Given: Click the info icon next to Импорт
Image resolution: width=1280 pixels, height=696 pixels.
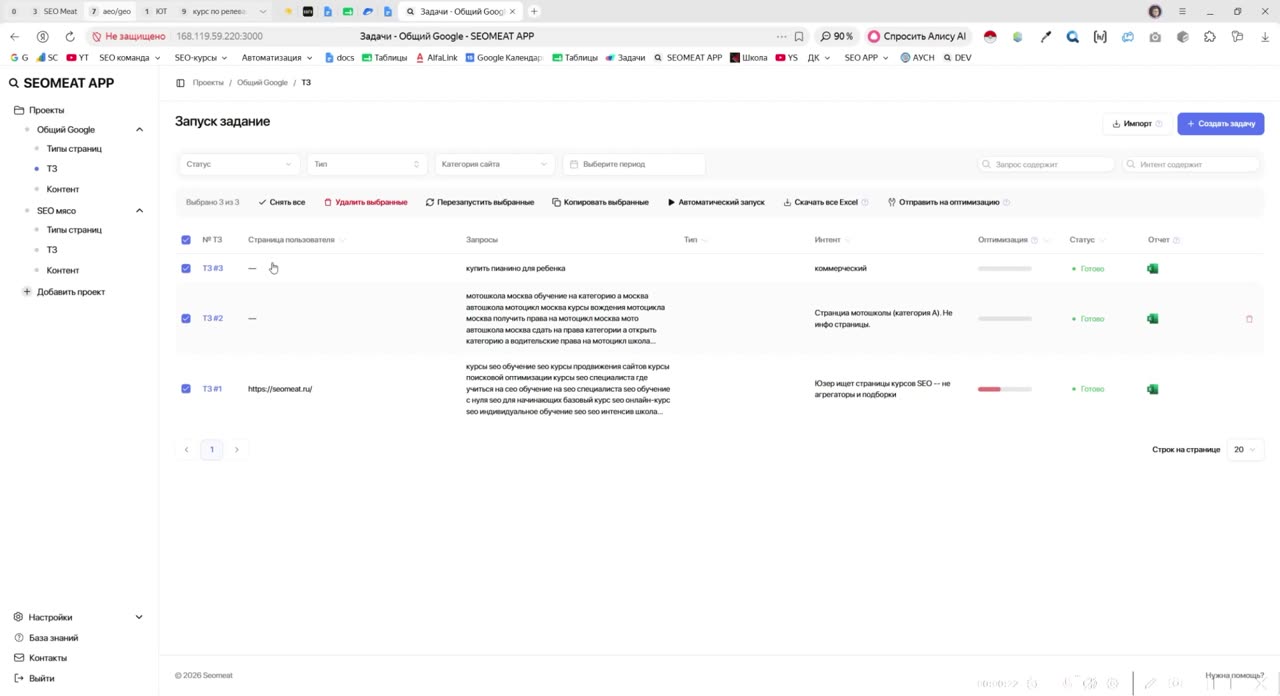Looking at the screenshot, I should pyautogui.click(x=1159, y=124).
